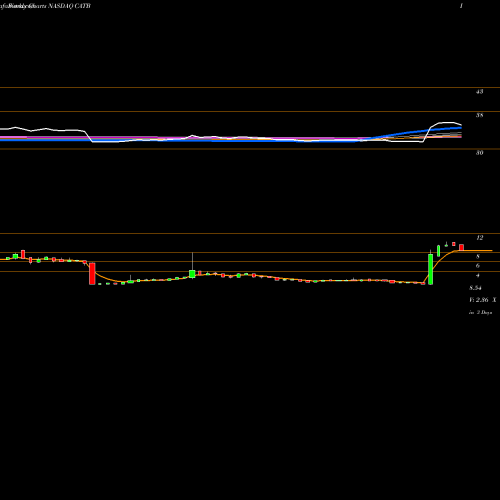Click the '6' price axis label

click(478, 266)
